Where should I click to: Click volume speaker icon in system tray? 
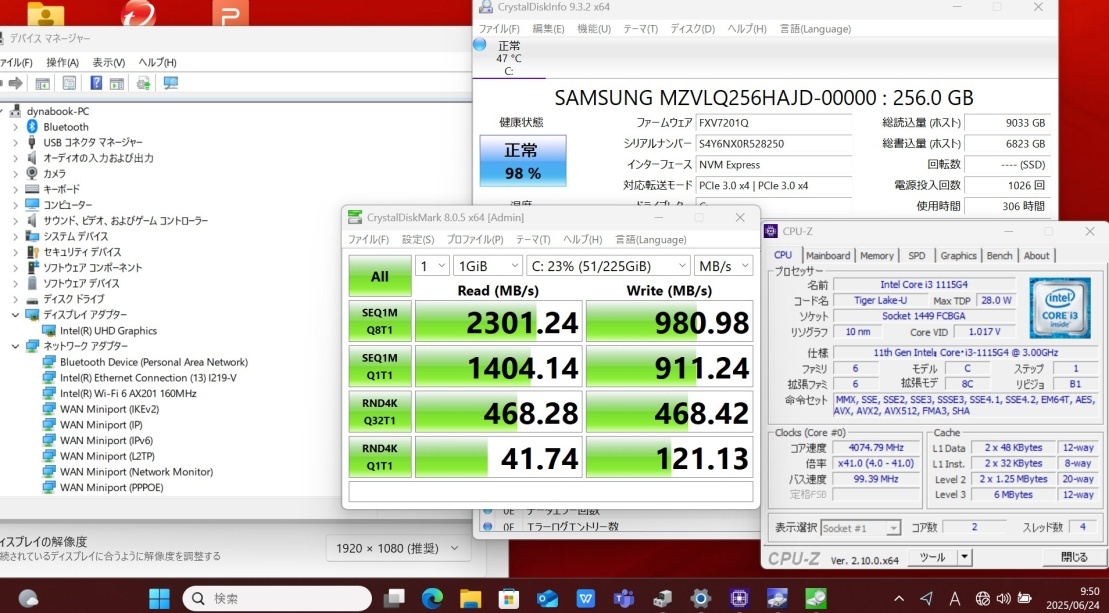point(1003,599)
